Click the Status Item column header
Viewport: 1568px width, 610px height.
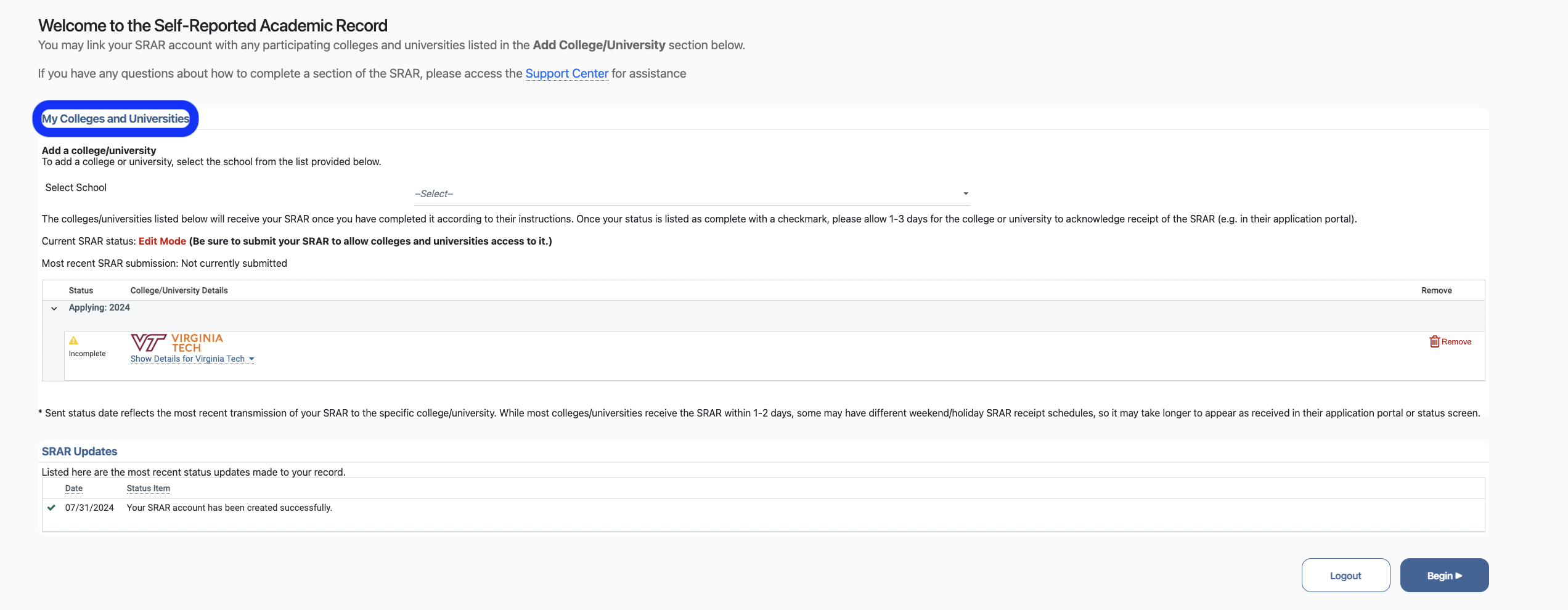(148, 488)
